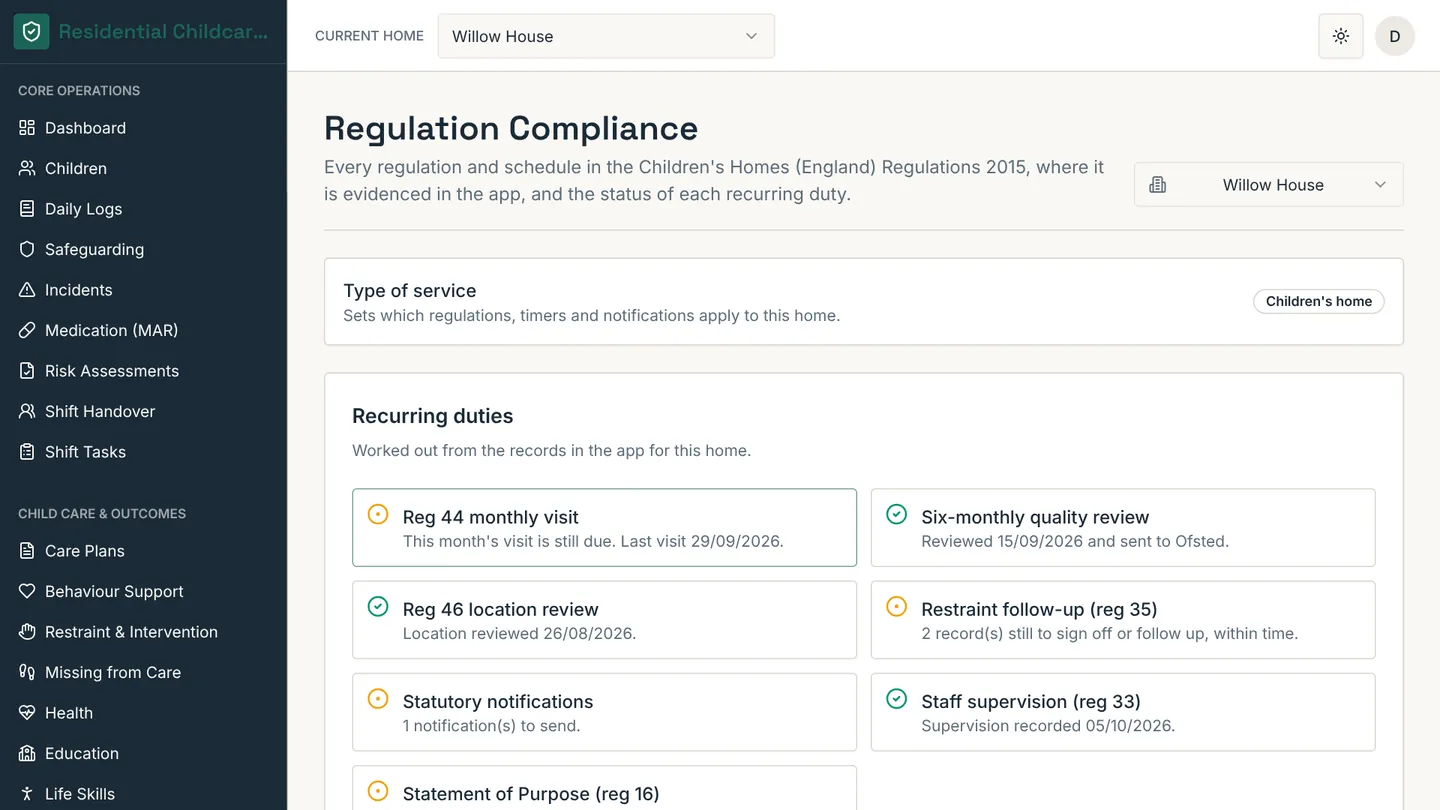
Task: Open the user avatar D button
Action: (1394, 36)
